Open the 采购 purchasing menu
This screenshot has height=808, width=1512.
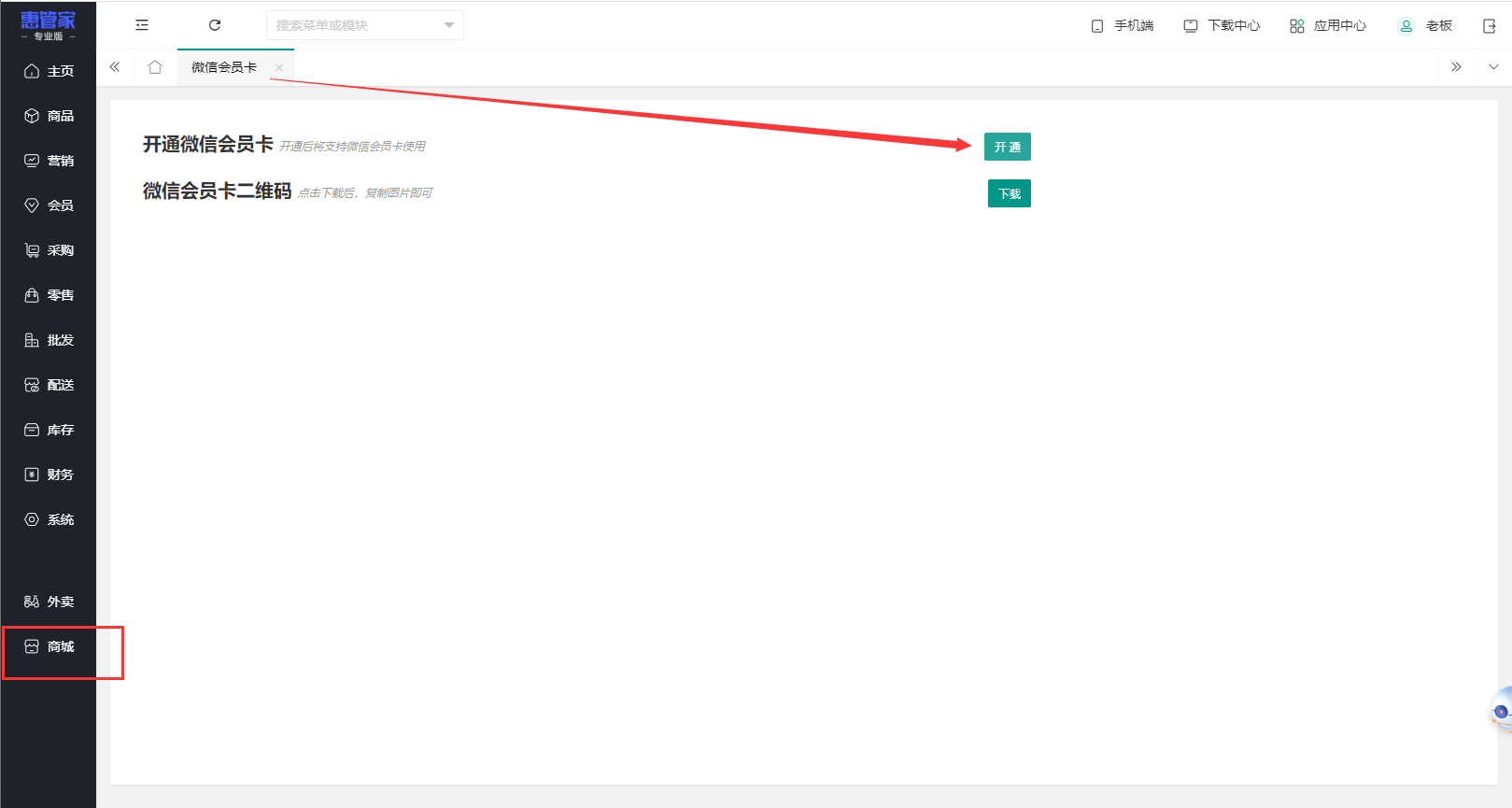tap(49, 250)
